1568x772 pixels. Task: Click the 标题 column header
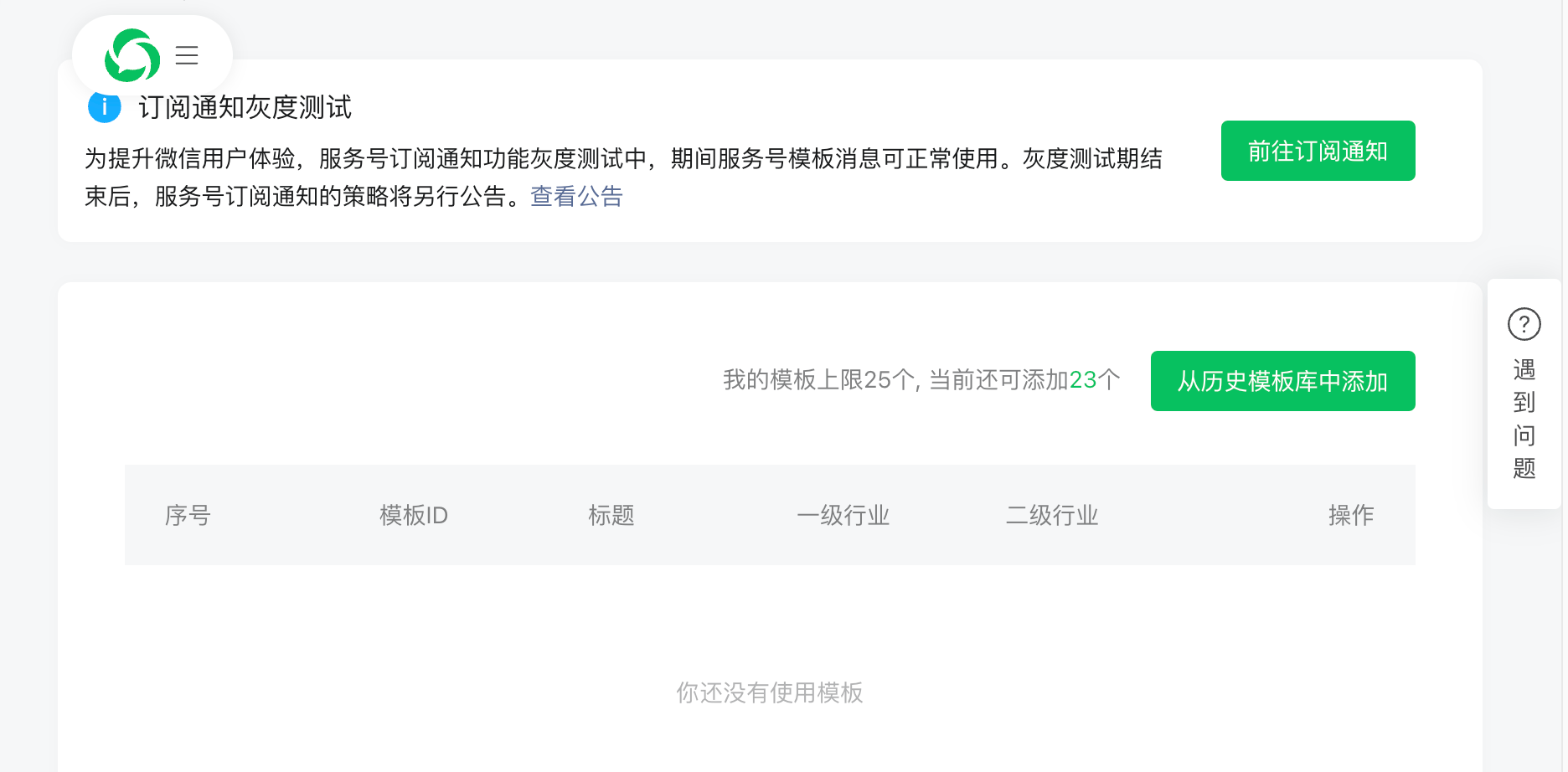pos(611,515)
